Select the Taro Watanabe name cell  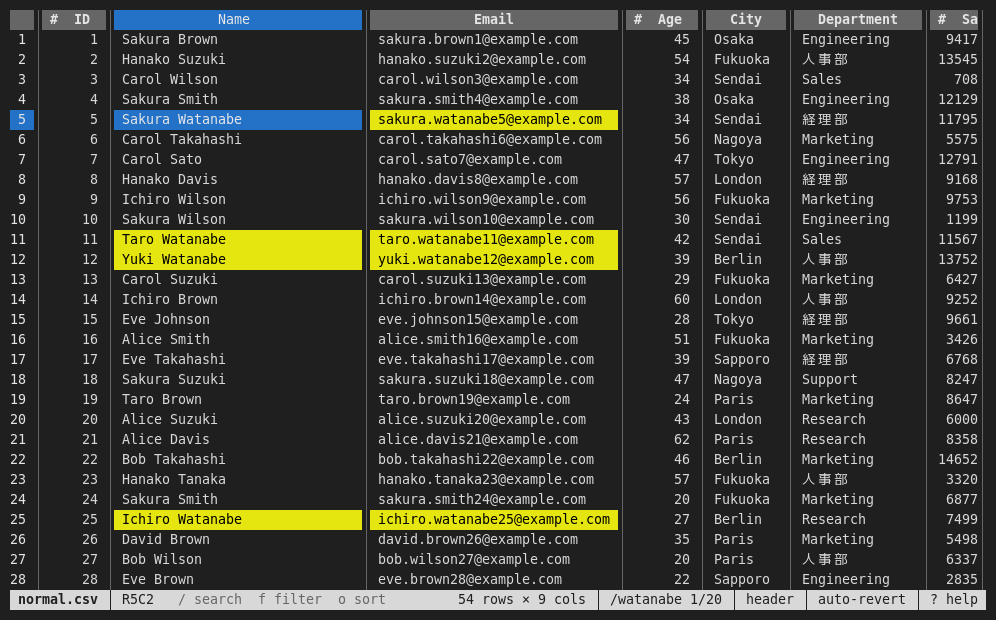click(x=238, y=239)
